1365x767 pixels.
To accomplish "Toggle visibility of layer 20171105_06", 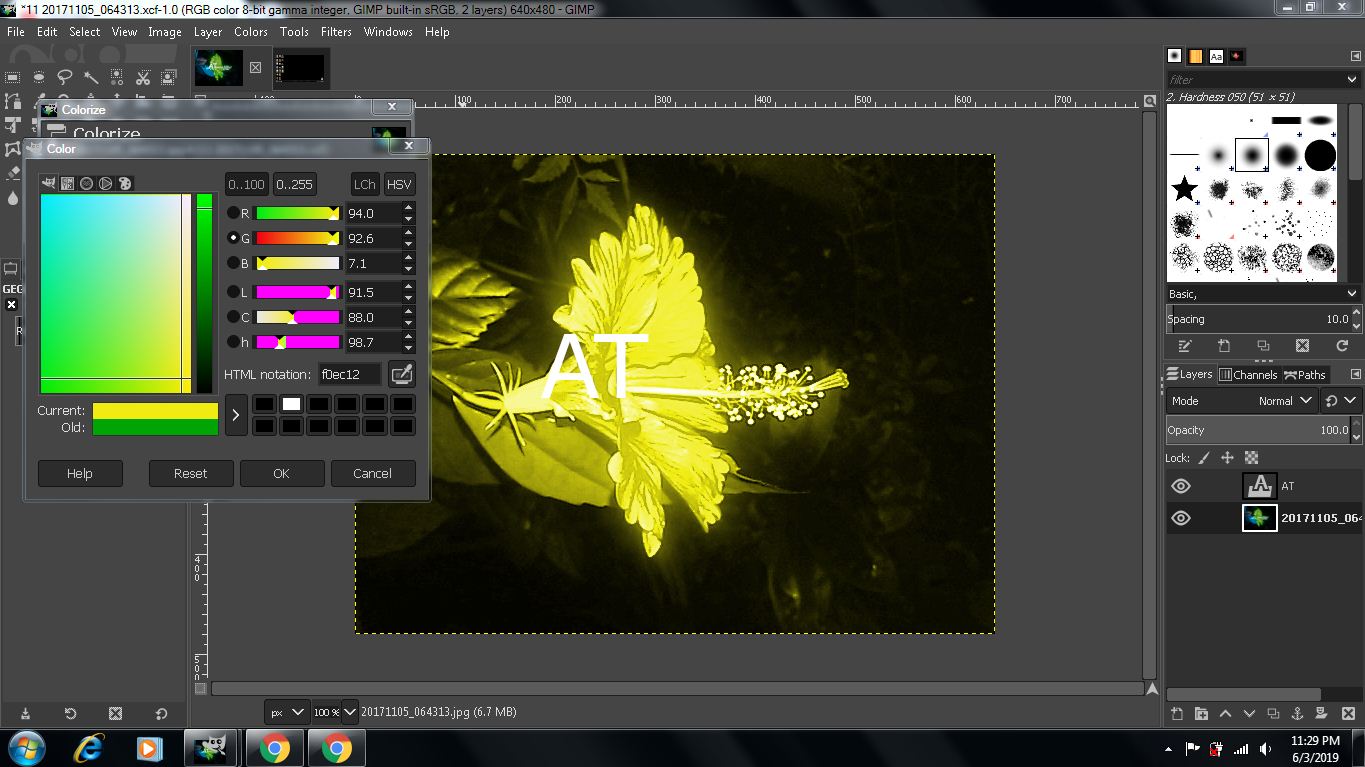I will (1181, 518).
